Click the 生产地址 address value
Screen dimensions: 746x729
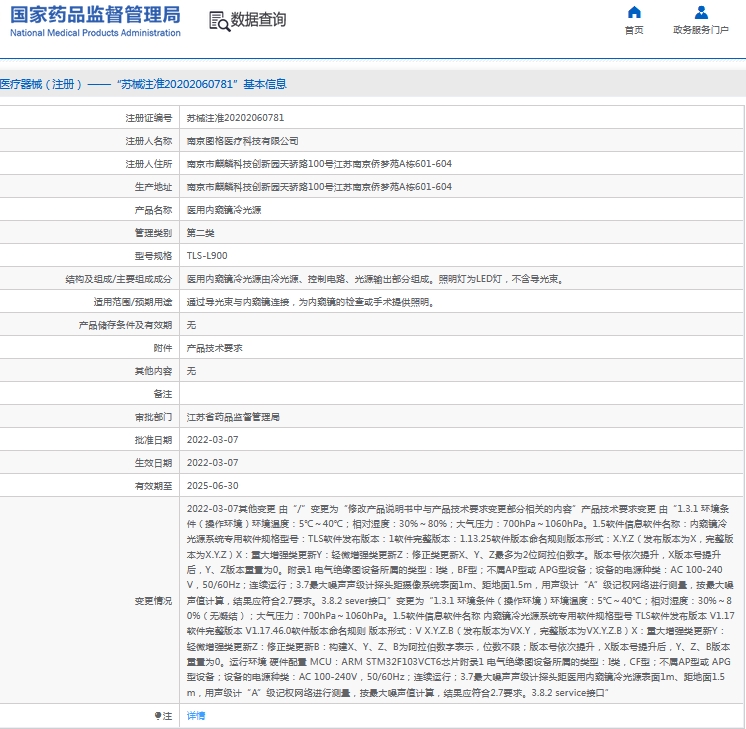click(319, 187)
